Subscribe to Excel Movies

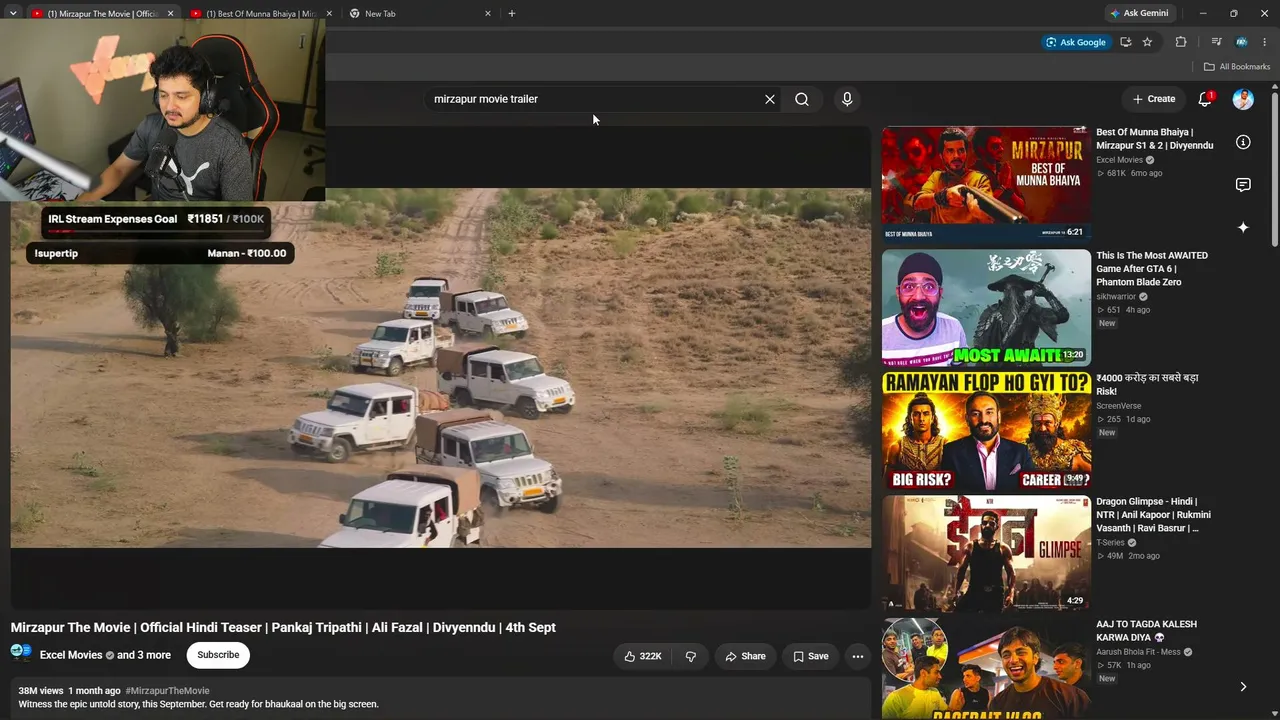click(x=218, y=655)
